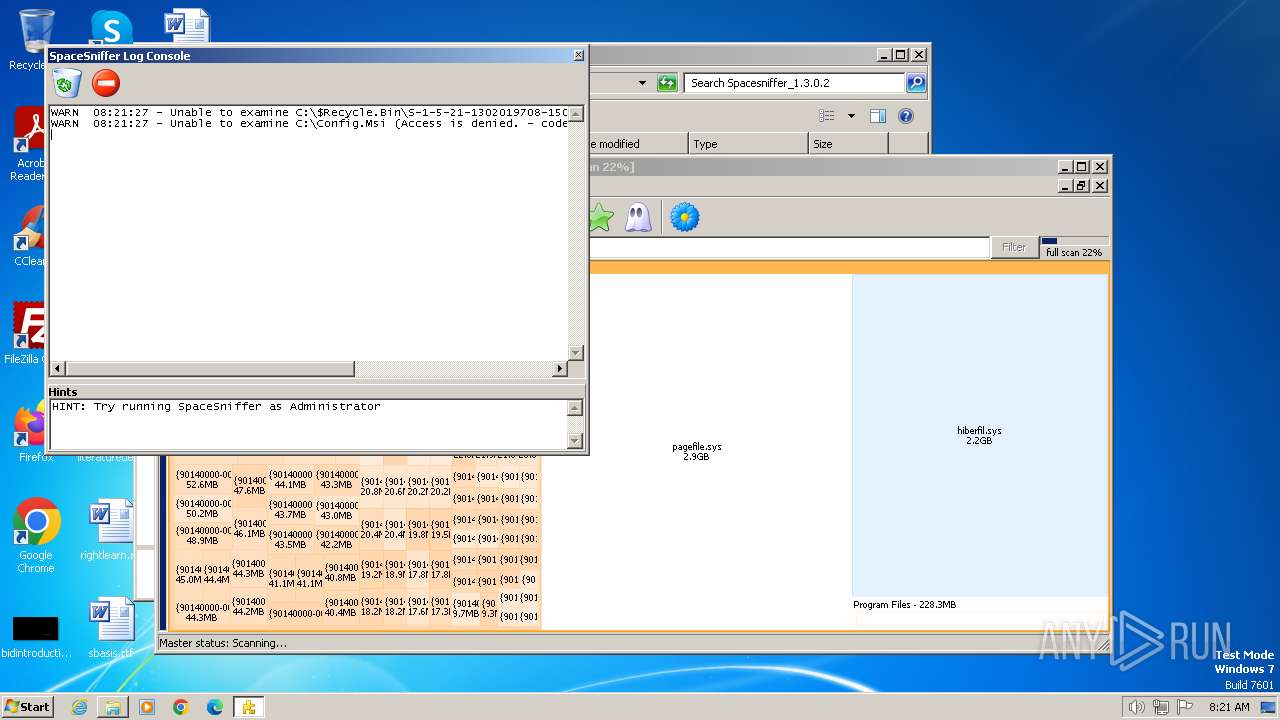Click the Filter button in SpaceSniffer
The image size is (1280, 720).
1014,247
